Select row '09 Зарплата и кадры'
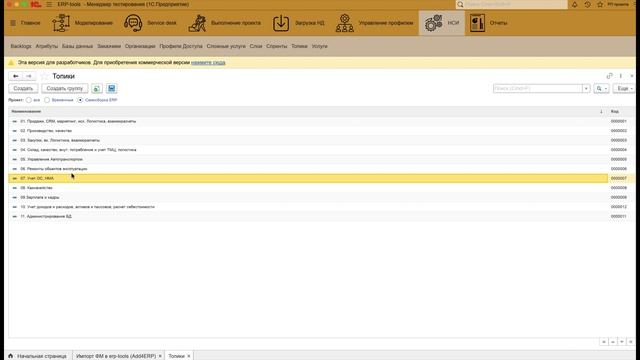The width and height of the screenshot is (640, 360). pyautogui.click(x=308, y=197)
